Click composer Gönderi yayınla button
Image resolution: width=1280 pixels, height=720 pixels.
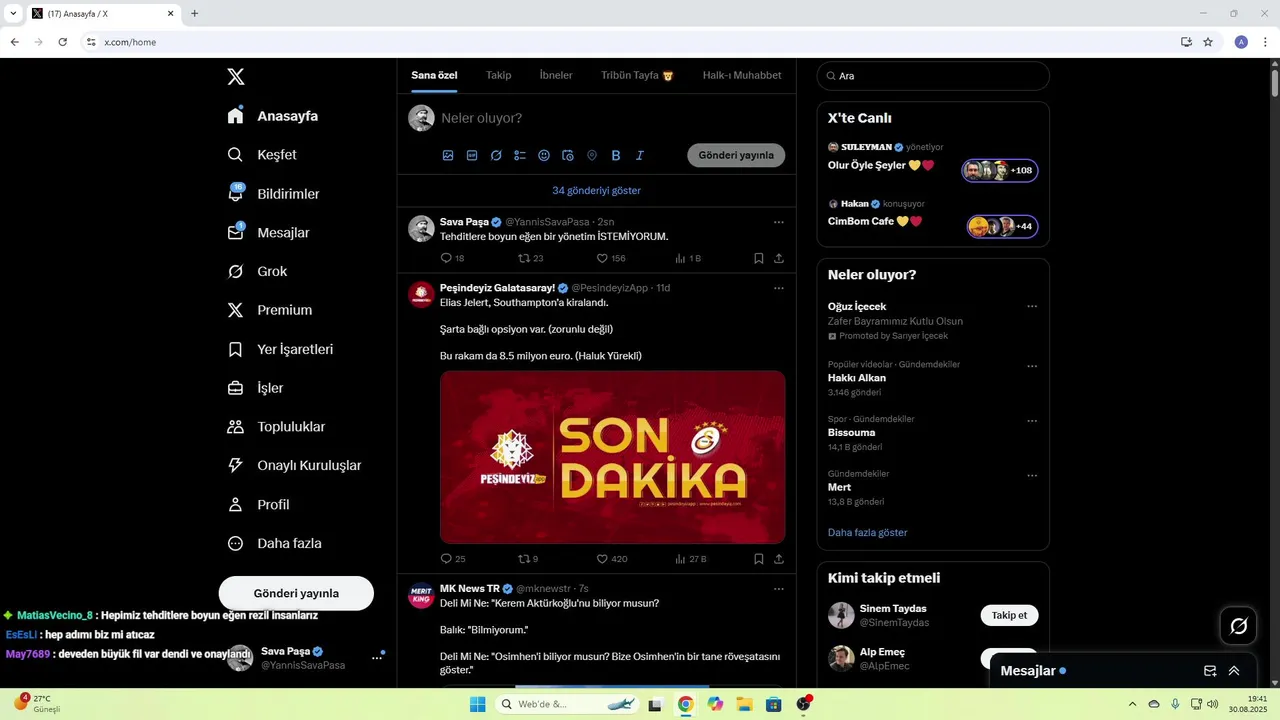tap(736, 155)
